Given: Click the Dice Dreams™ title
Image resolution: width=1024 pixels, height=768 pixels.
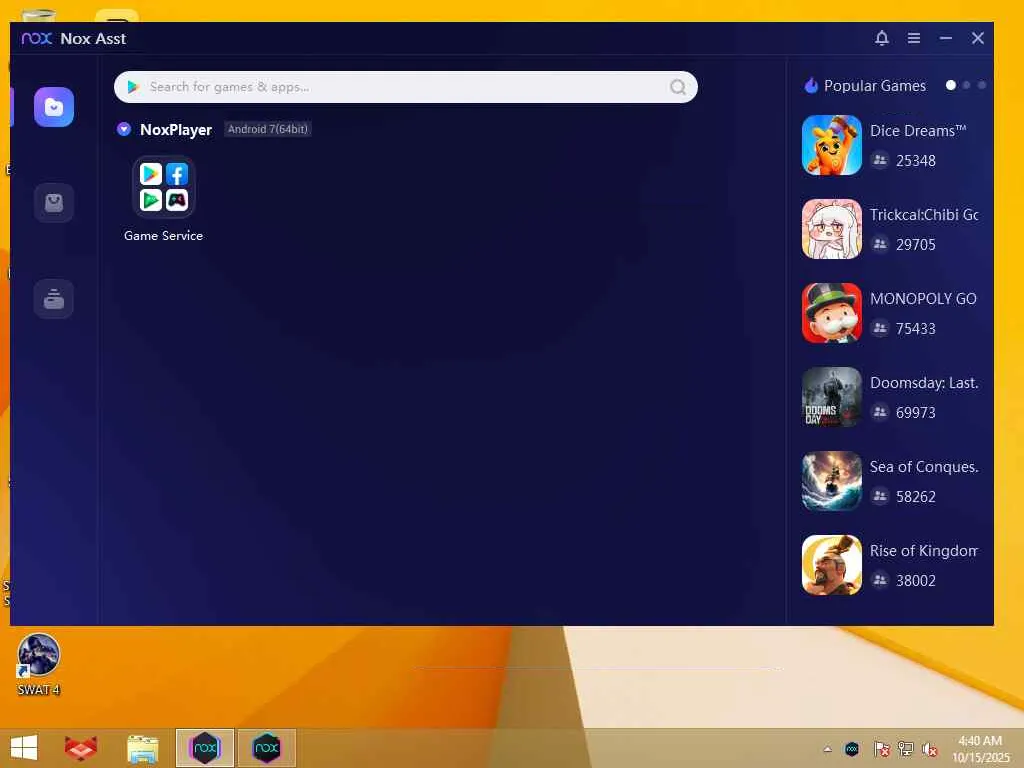Looking at the screenshot, I should pos(918,131).
